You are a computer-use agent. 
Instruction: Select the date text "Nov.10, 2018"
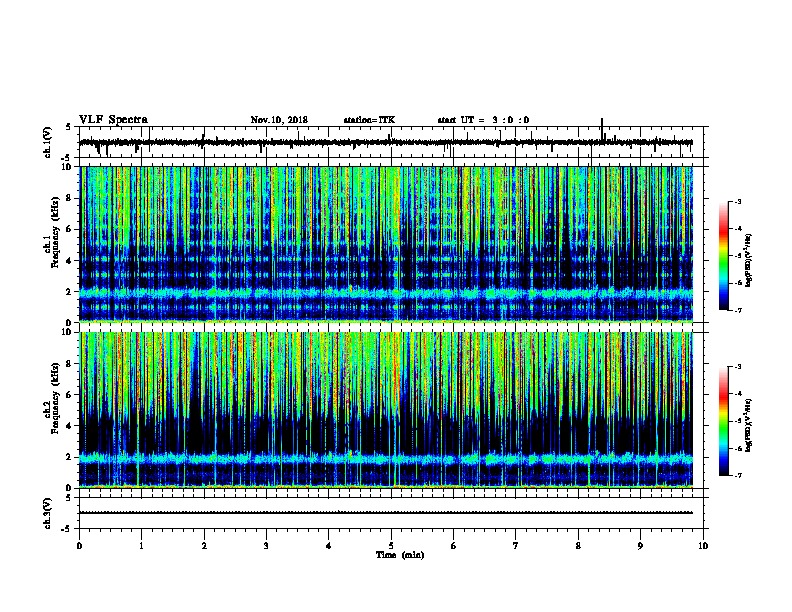[279, 120]
